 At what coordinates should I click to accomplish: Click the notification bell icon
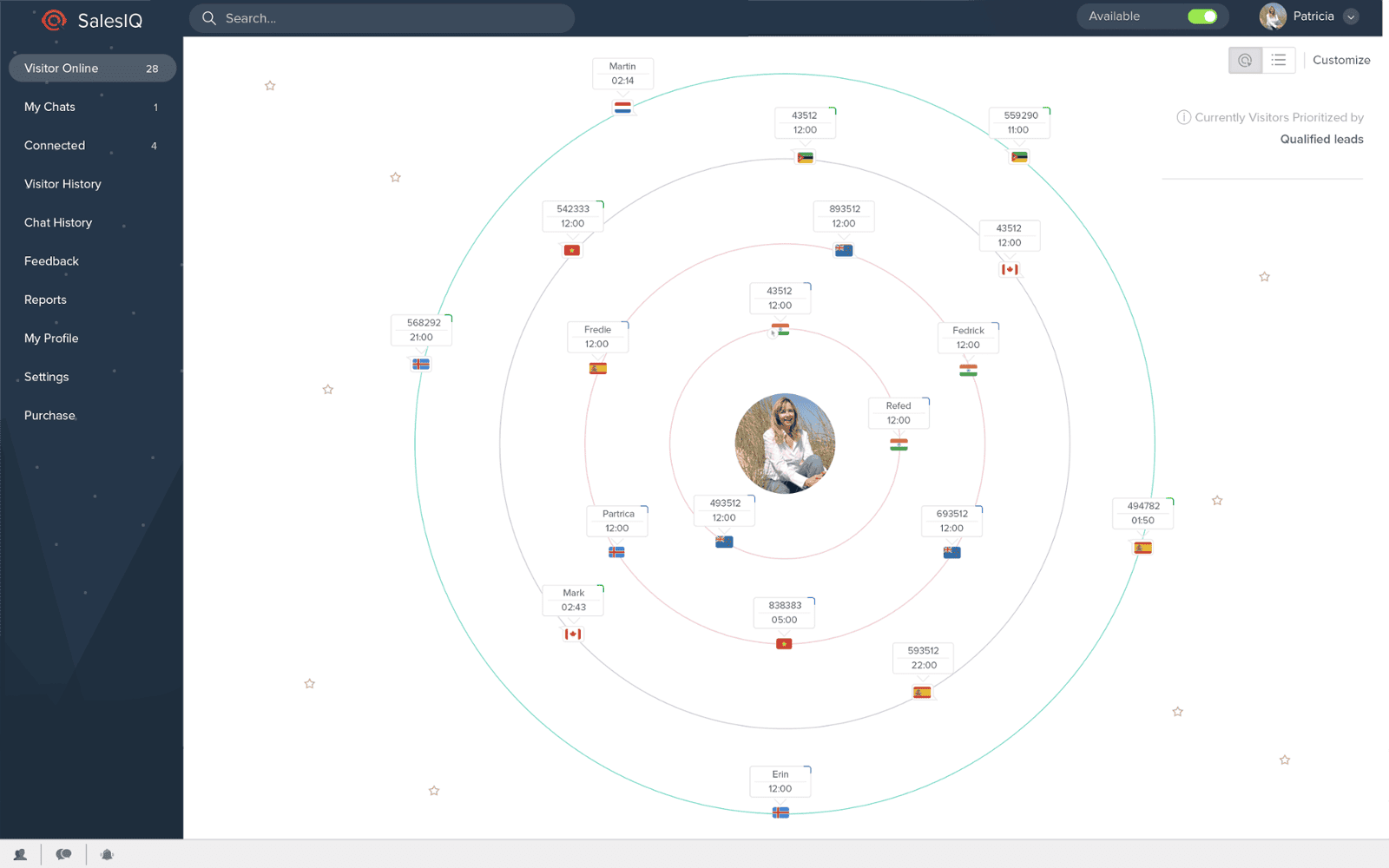[107, 855]
